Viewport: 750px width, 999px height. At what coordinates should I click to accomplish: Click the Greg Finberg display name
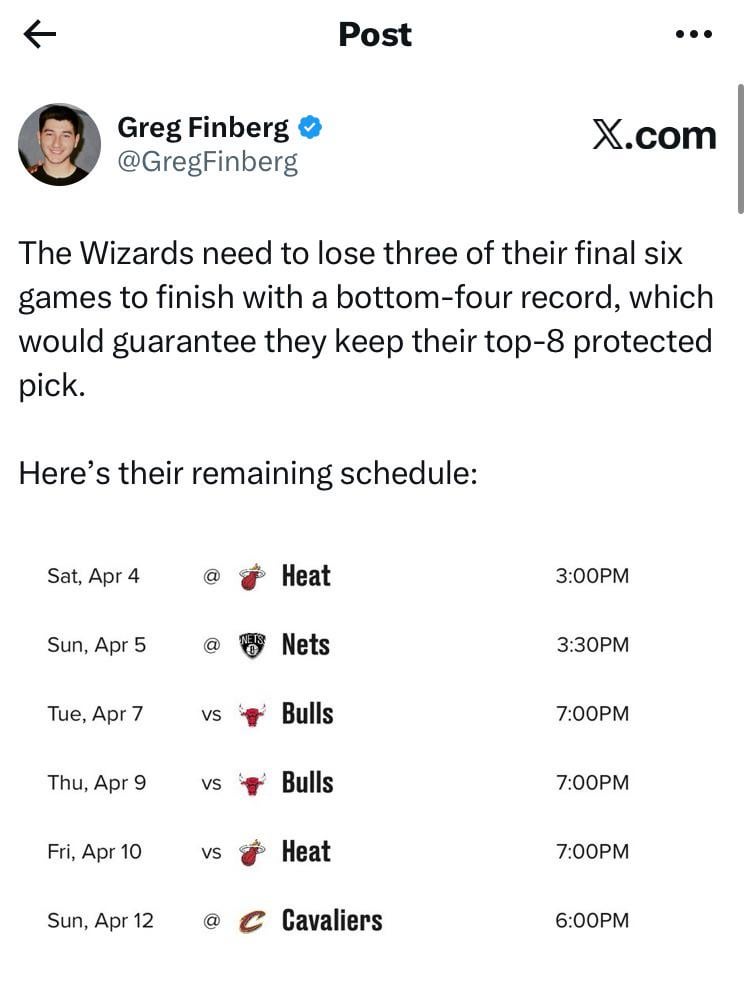click(x=203, y=126)
